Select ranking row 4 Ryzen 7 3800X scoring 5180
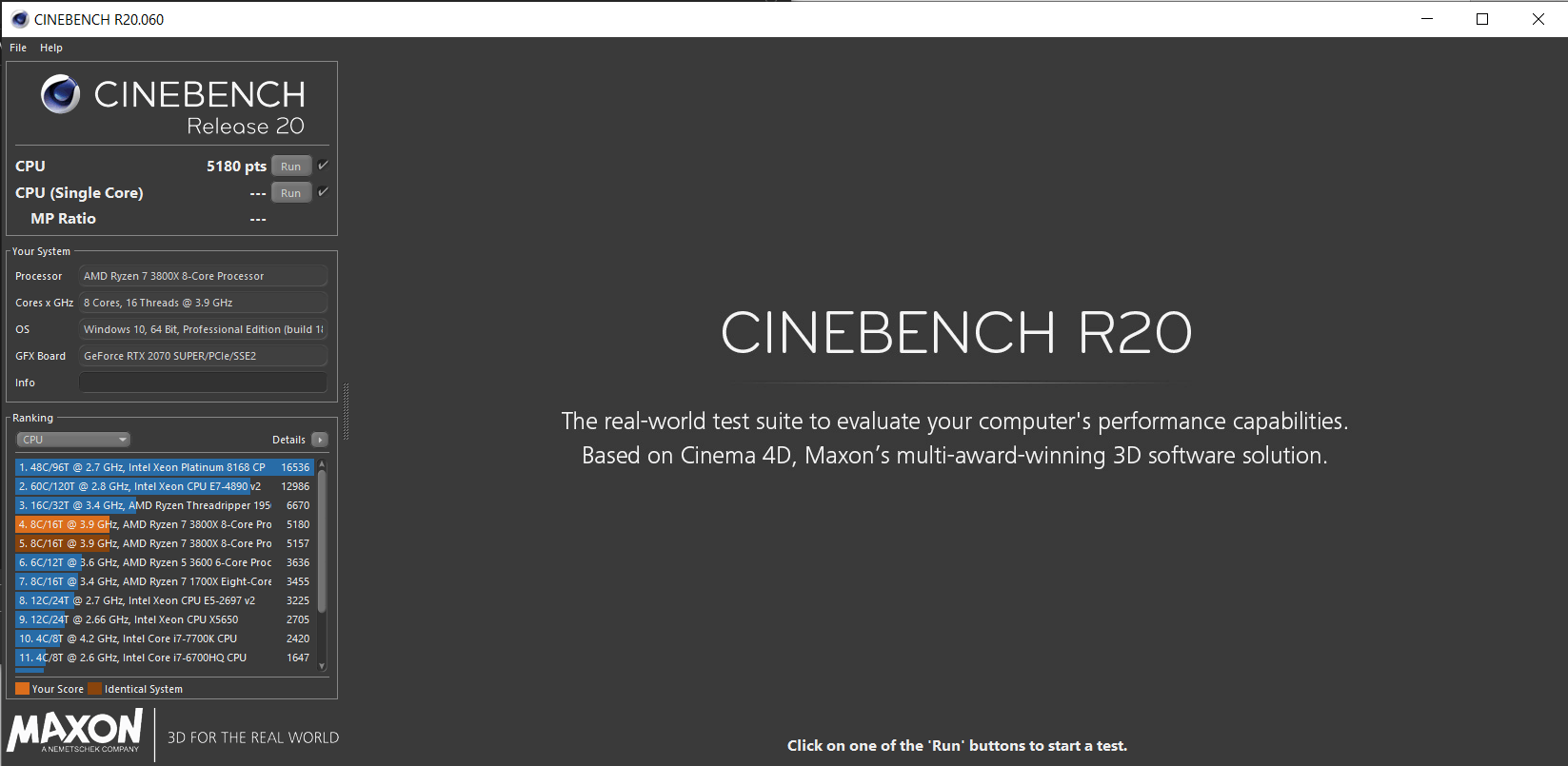The image size is (1568, 766). [164, 524]
